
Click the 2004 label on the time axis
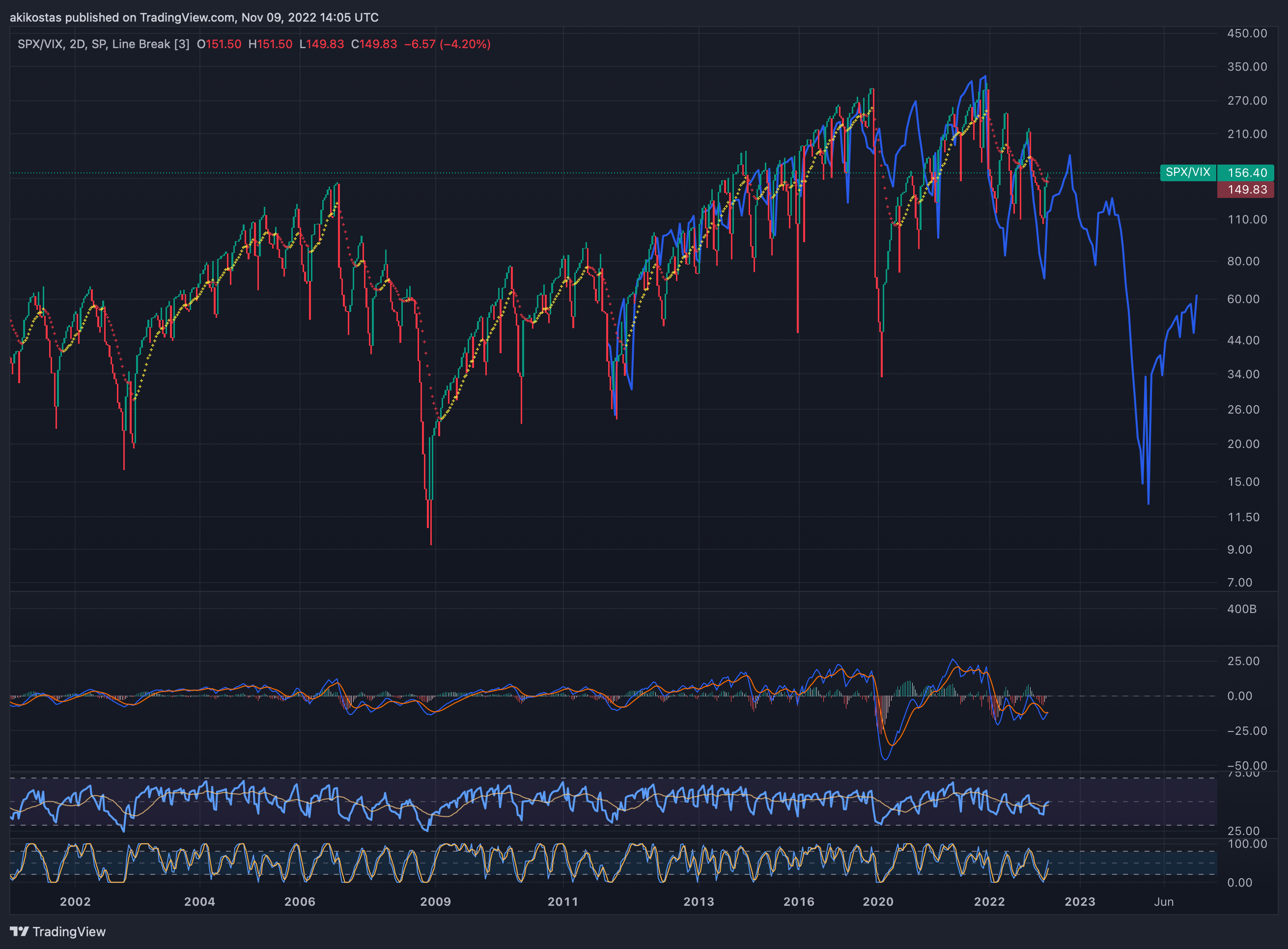pos(199,901)
